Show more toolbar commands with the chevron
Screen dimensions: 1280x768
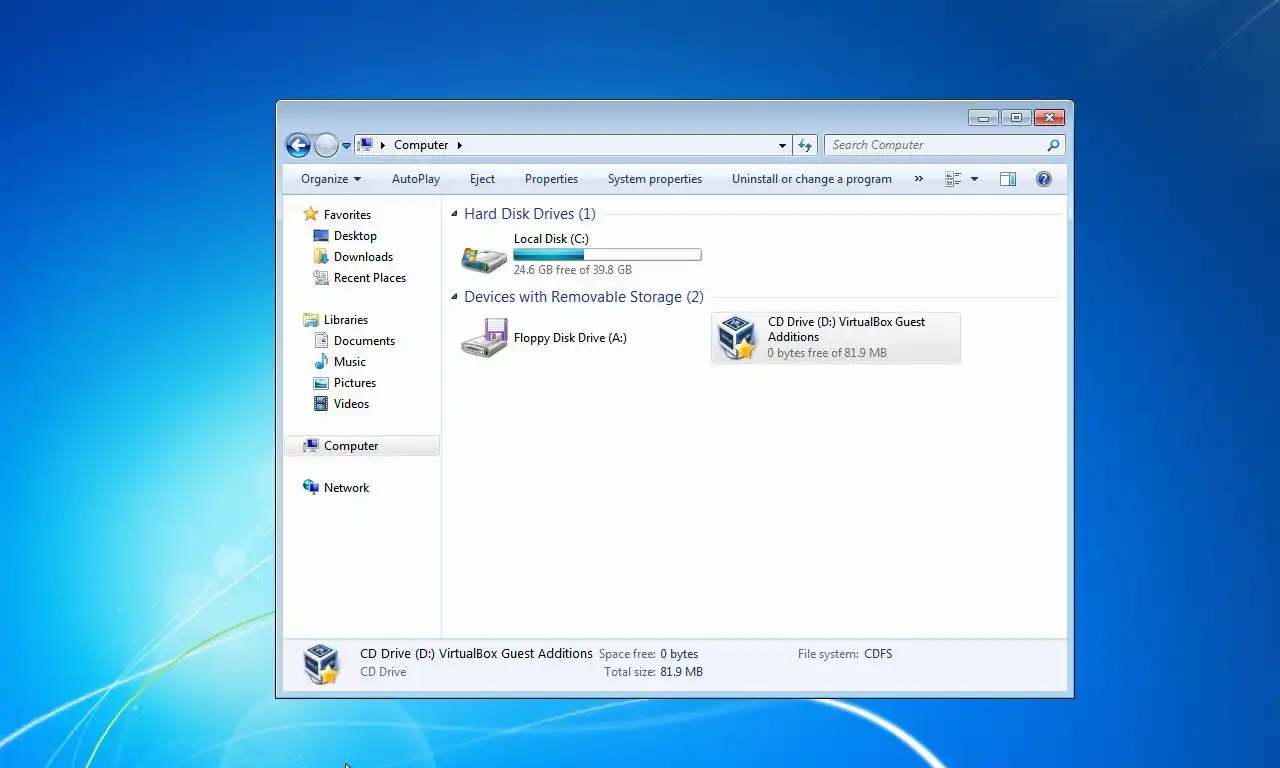tap(919, 179)
